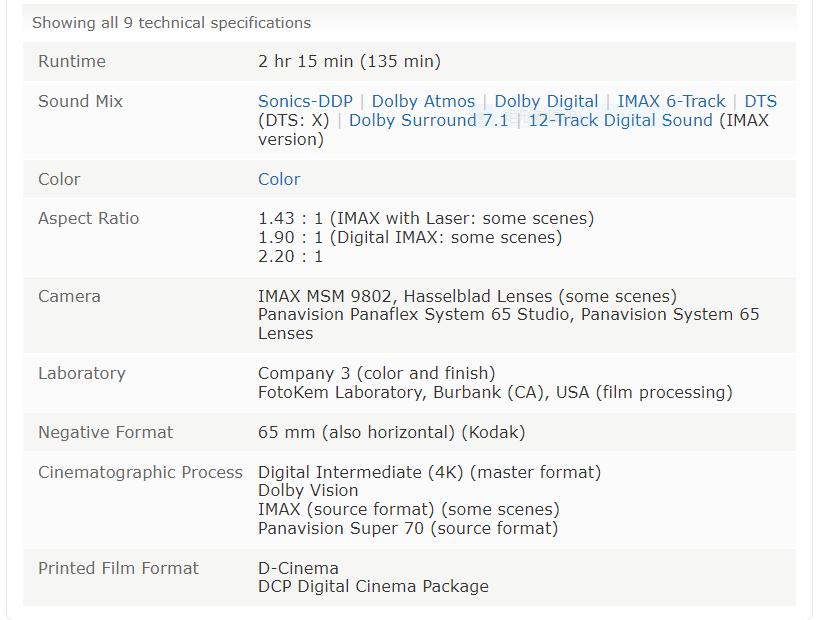
Task: Open the Dolby Surround 7.1 link
Action: pyautogui.click(x=428, y=120)
